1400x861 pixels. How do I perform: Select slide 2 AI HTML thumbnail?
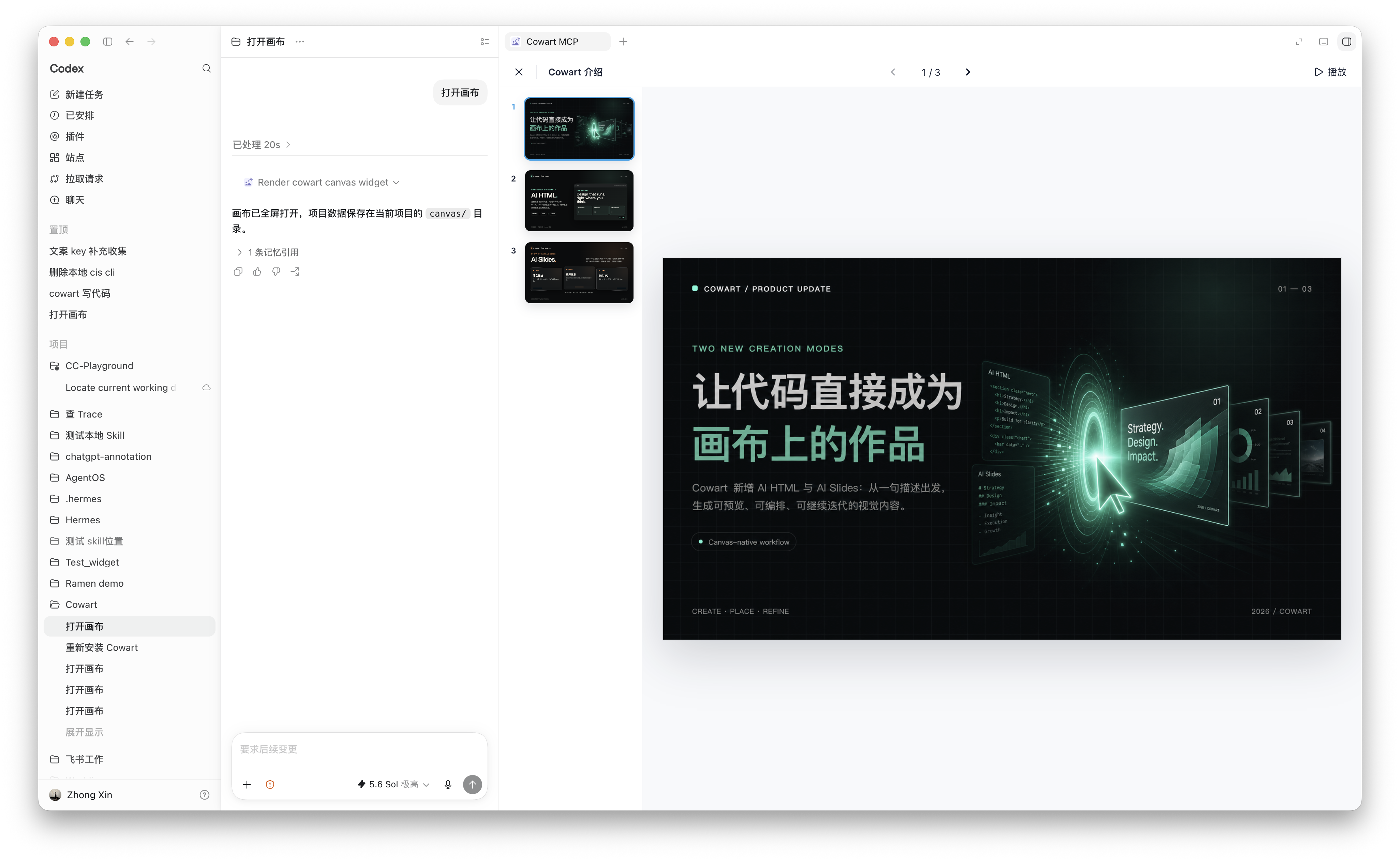point(579,201)
